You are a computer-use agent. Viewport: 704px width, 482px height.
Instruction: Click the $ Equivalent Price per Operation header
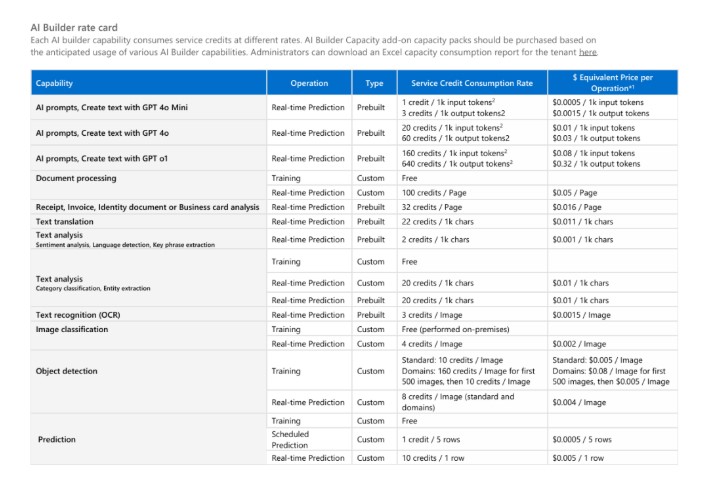612,82
